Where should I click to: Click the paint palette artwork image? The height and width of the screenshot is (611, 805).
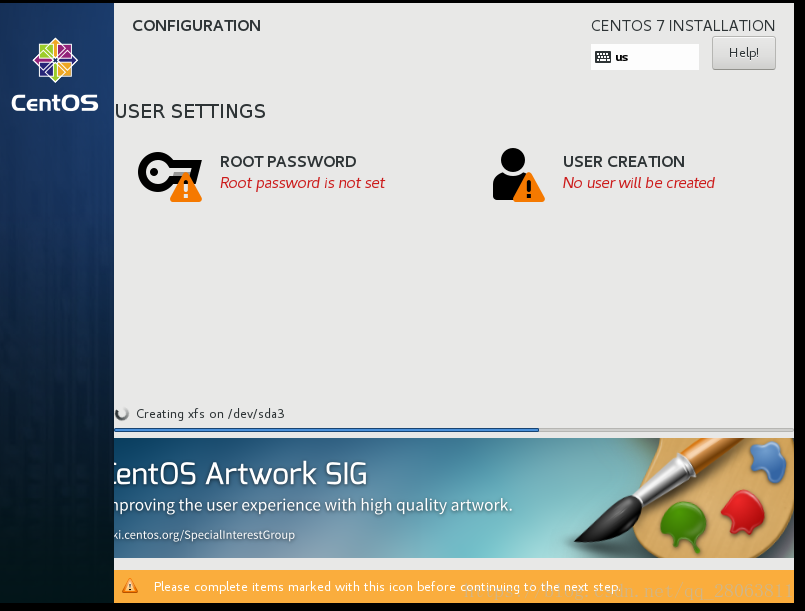(685, 498)
